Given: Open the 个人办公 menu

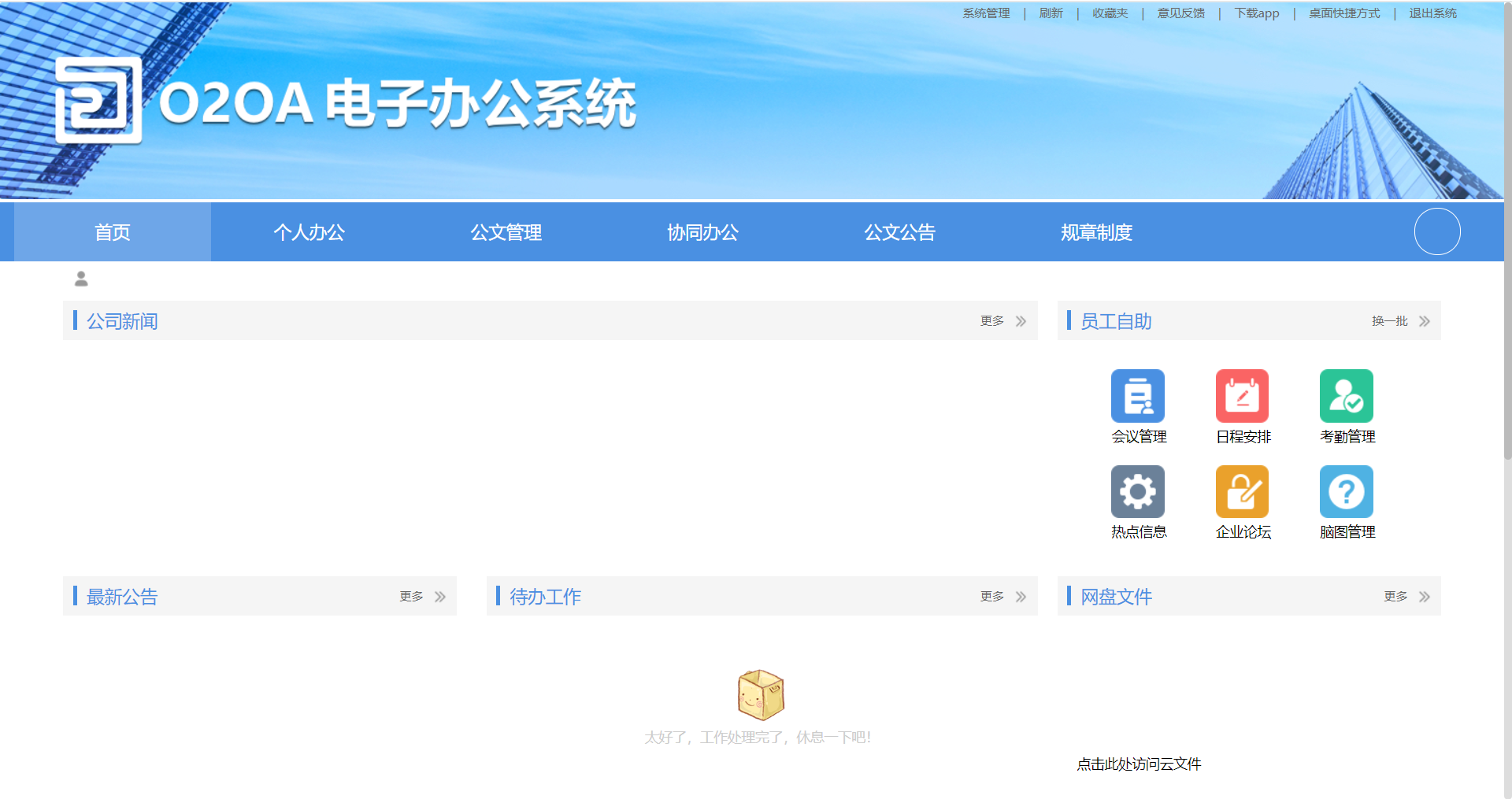Looking at the screenshot, I should pyautogui.click(x=309, y=232).
